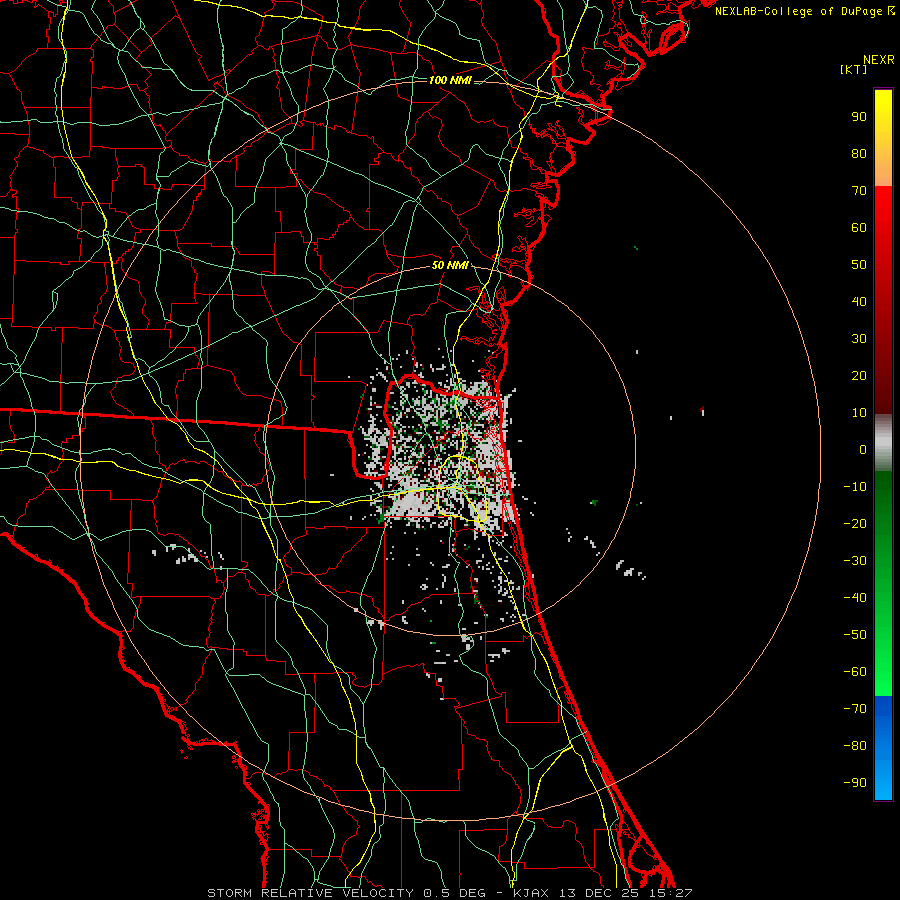The width and height of the screenshot is (900, 900).
Task: Click the '100 NMI' range ring label
Action: 451,80
